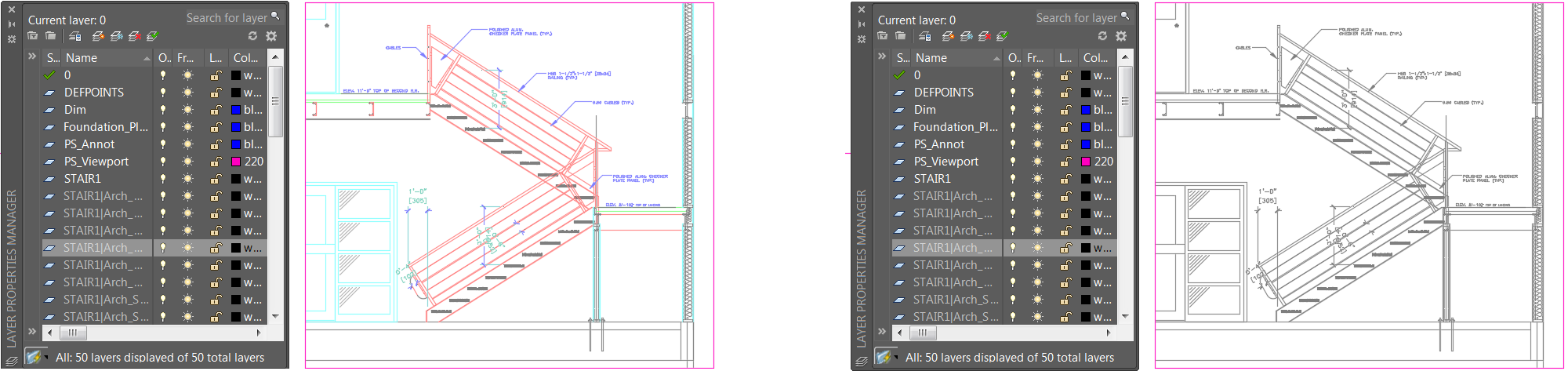Toggle On bulb for PS_Annot, left panel

coord(163,144)
